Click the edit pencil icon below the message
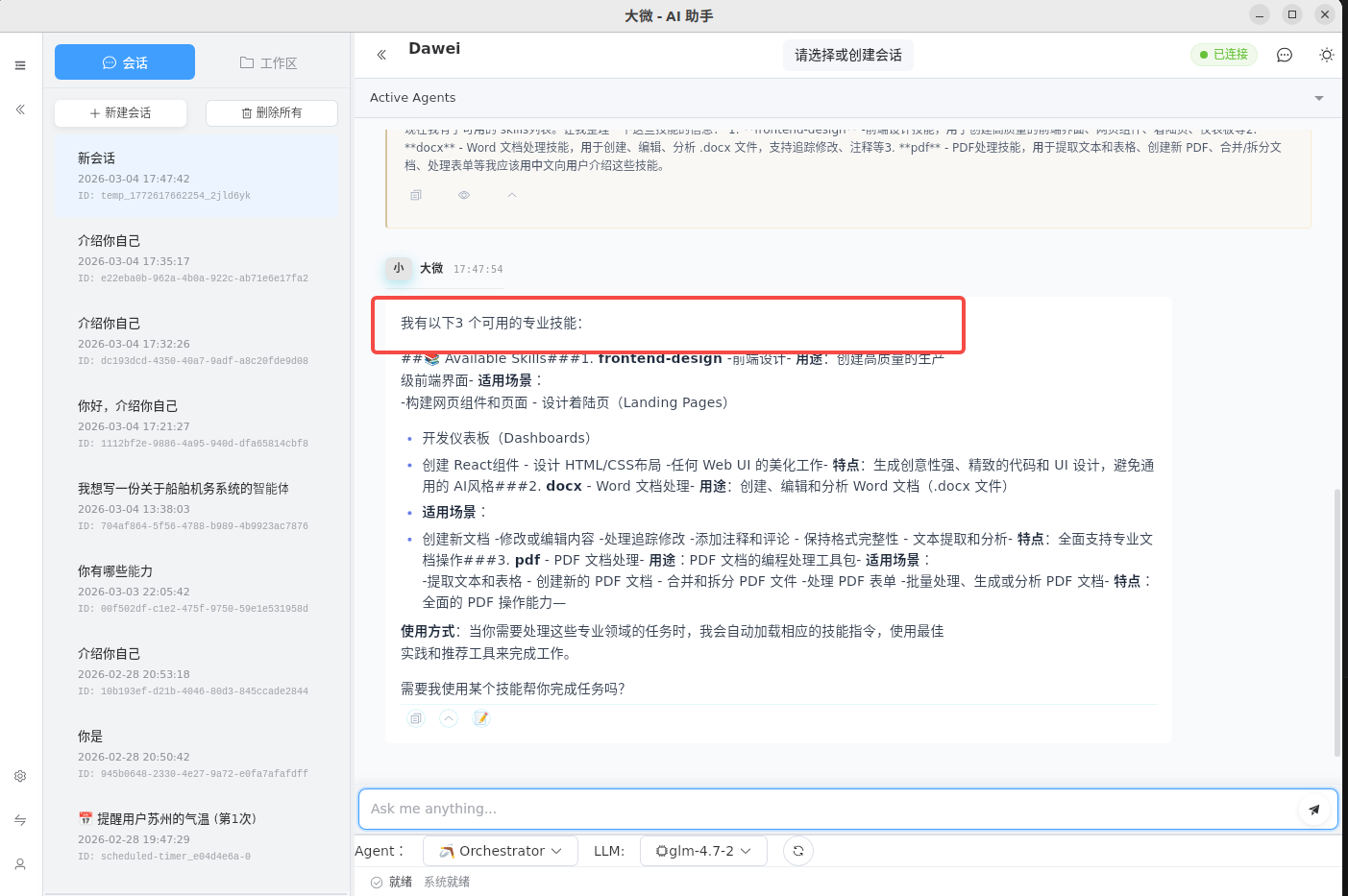1348x896 pixels. point(480,717)
